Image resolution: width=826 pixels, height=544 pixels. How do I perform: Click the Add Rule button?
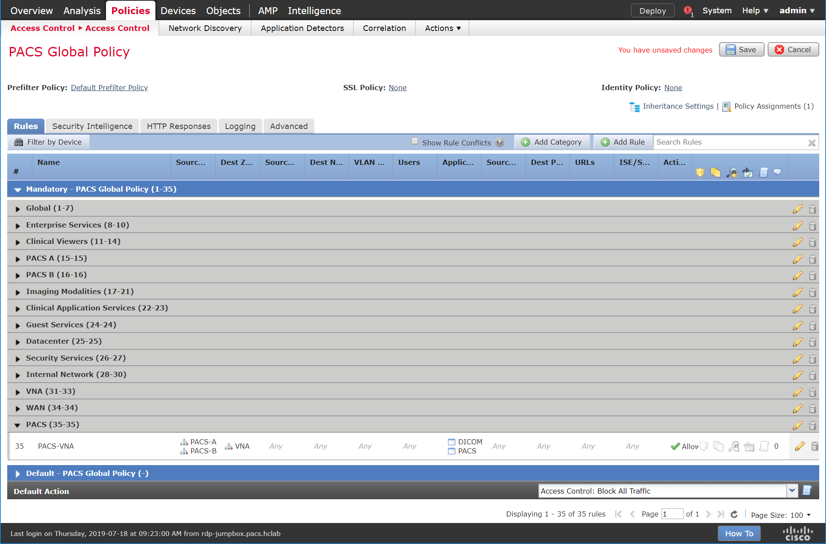point(622,142)
